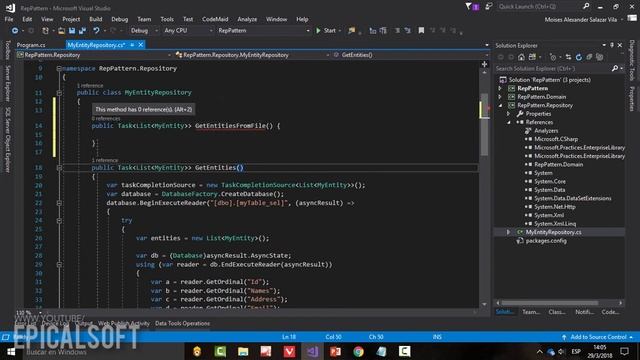Switch to the Program.cs tab
This screenshot has height=360, width=640.
31,45
